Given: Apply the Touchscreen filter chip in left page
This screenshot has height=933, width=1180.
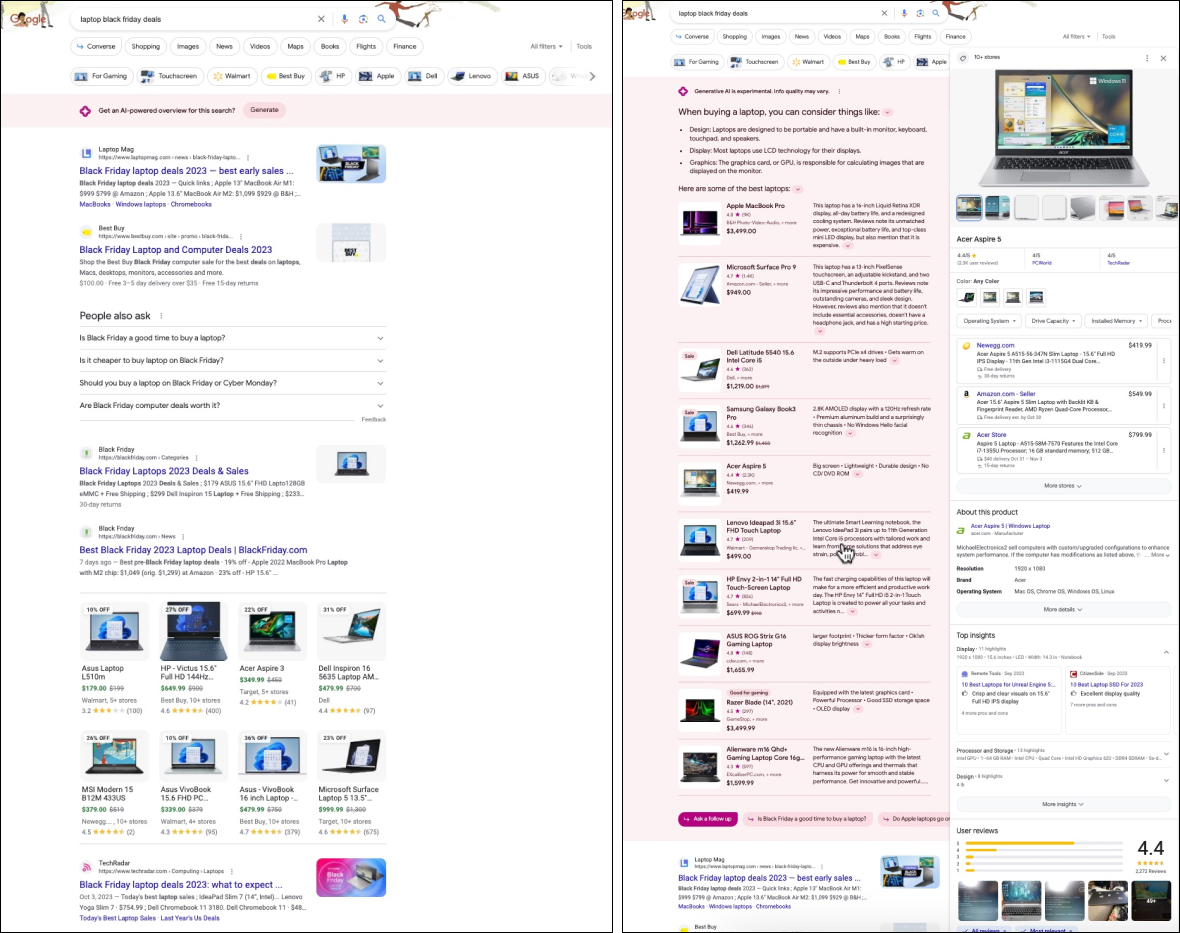Looking at the screenshot, I should pos(169,76).
